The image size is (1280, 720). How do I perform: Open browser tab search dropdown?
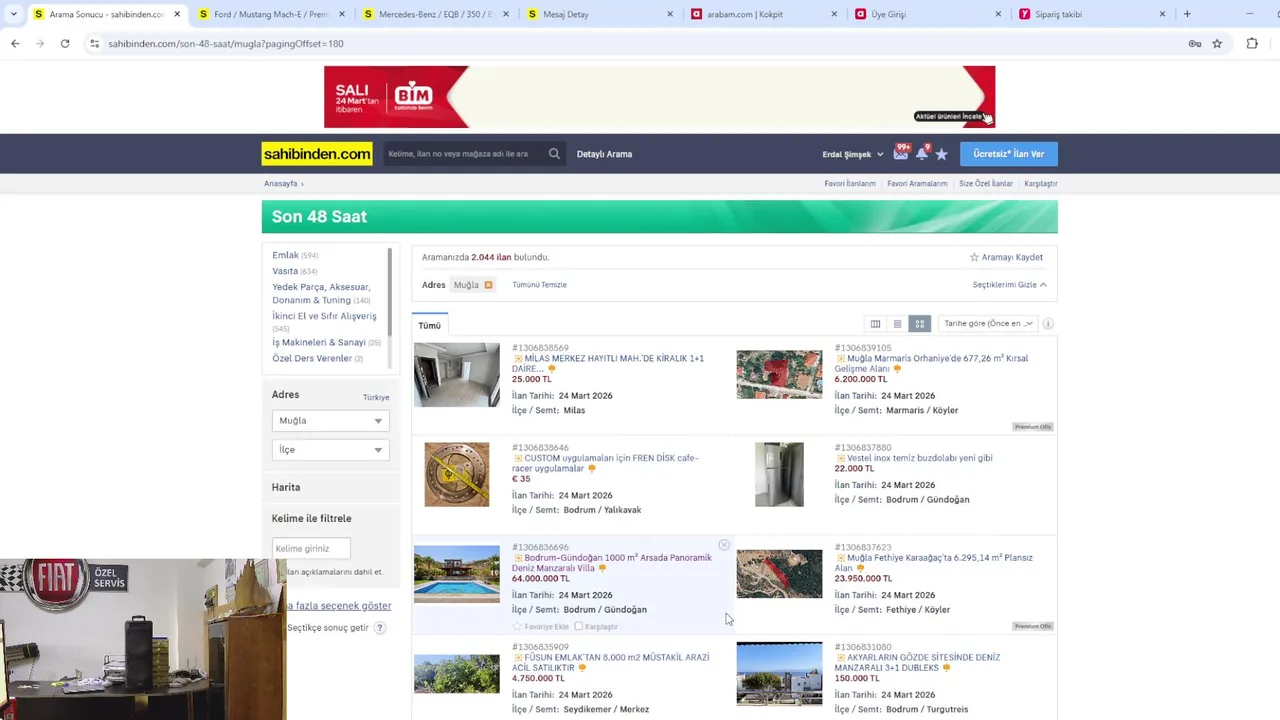(x=13, y=14)
